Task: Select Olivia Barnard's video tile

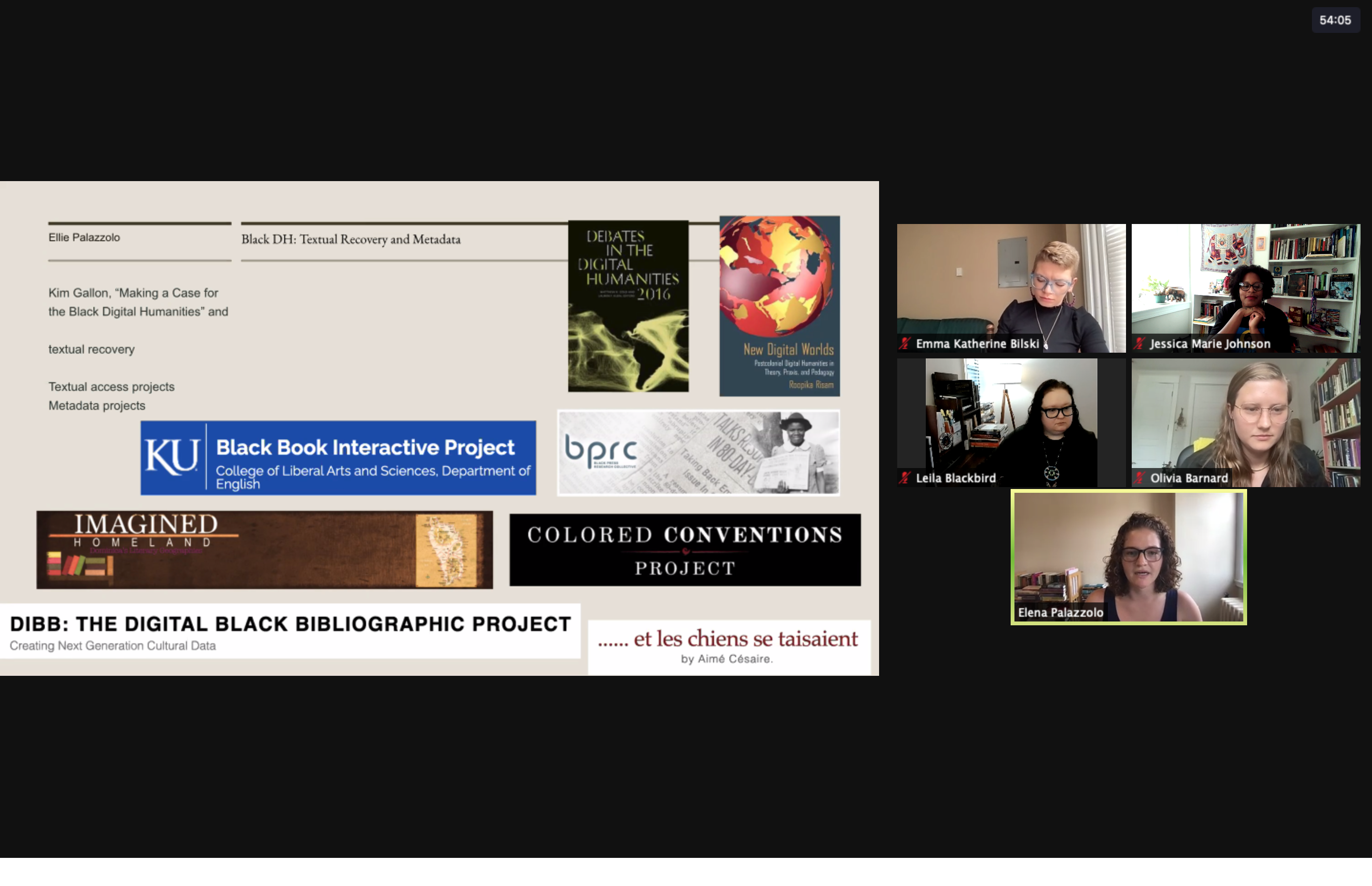Action: pos(1245,422)
